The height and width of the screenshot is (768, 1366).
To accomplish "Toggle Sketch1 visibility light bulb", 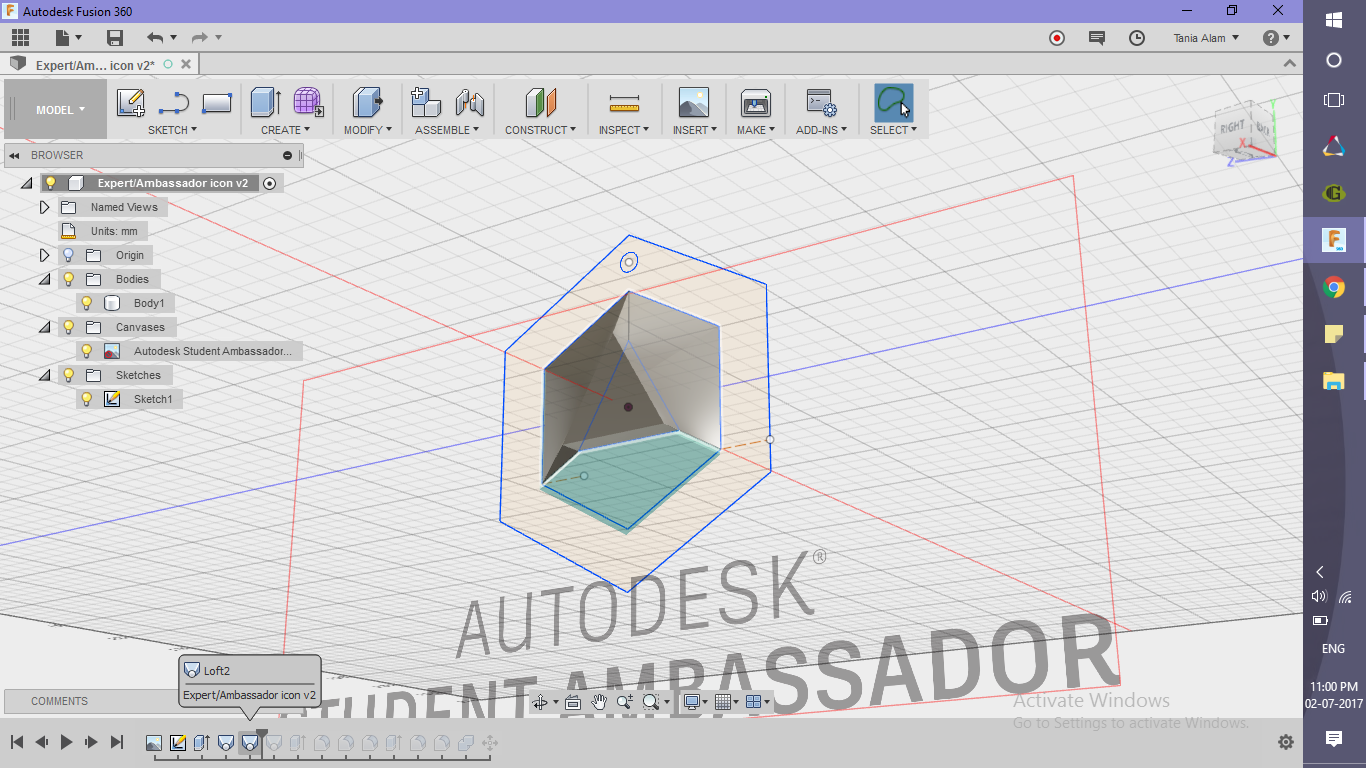I will pyautogui.click(x=87, y=399).
